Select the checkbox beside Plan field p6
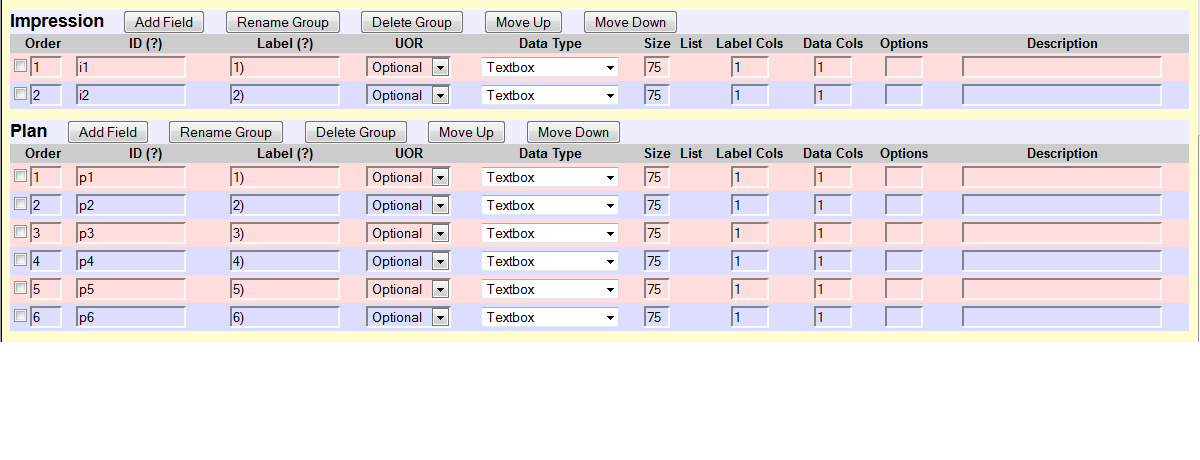Viewport: 1200px width, 460px height. [x=20, y=316]
